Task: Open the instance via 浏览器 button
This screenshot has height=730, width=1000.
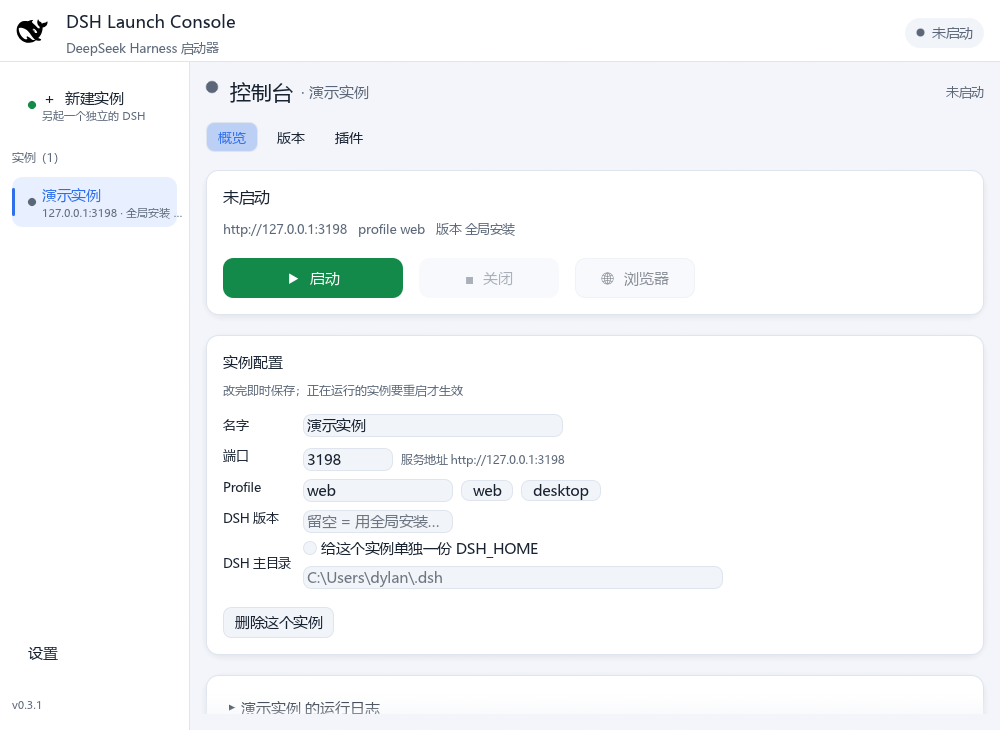Action: tap(635, 278)
